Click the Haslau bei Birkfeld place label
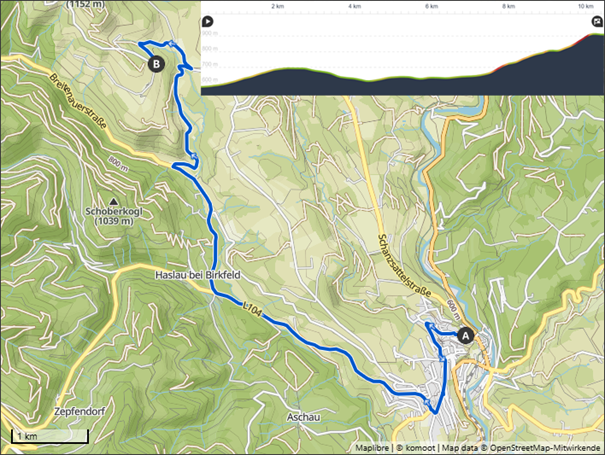This screenshot has width=605, height=455. pyautogui.click(x=198, y=275)
